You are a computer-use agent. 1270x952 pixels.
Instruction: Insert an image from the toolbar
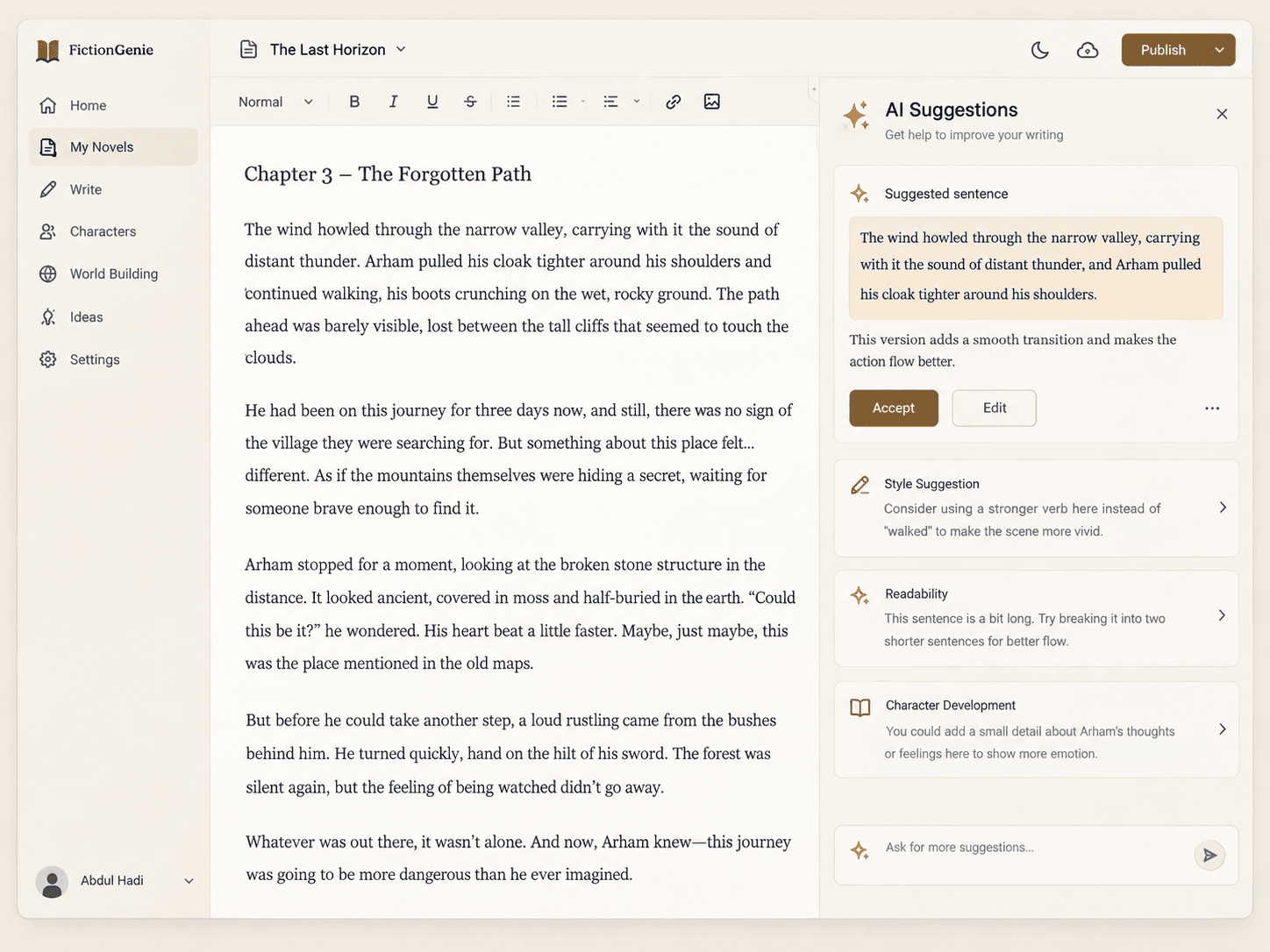712,102
